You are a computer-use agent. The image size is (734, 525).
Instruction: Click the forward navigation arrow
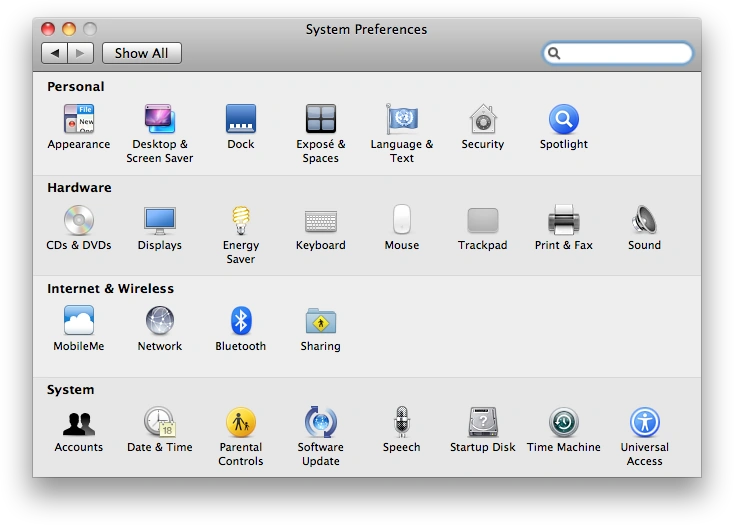point(81,53)
